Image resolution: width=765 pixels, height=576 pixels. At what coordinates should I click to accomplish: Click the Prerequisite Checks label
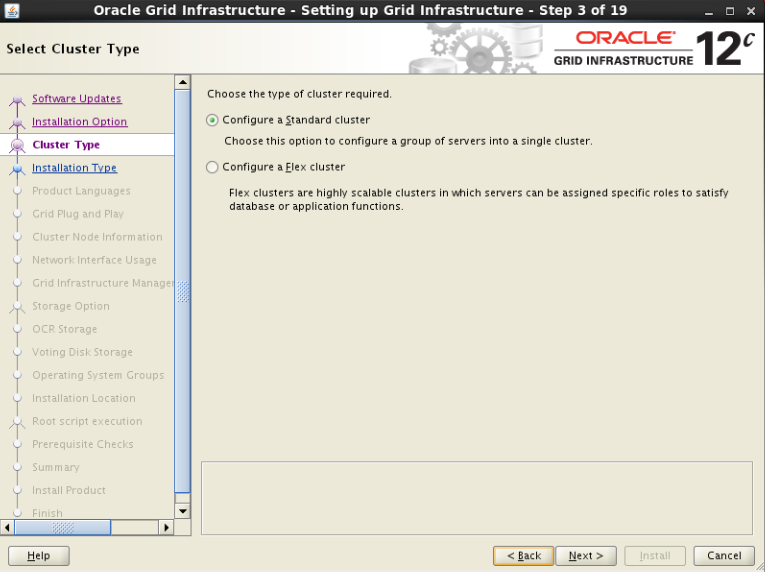(x=82, y=444)
